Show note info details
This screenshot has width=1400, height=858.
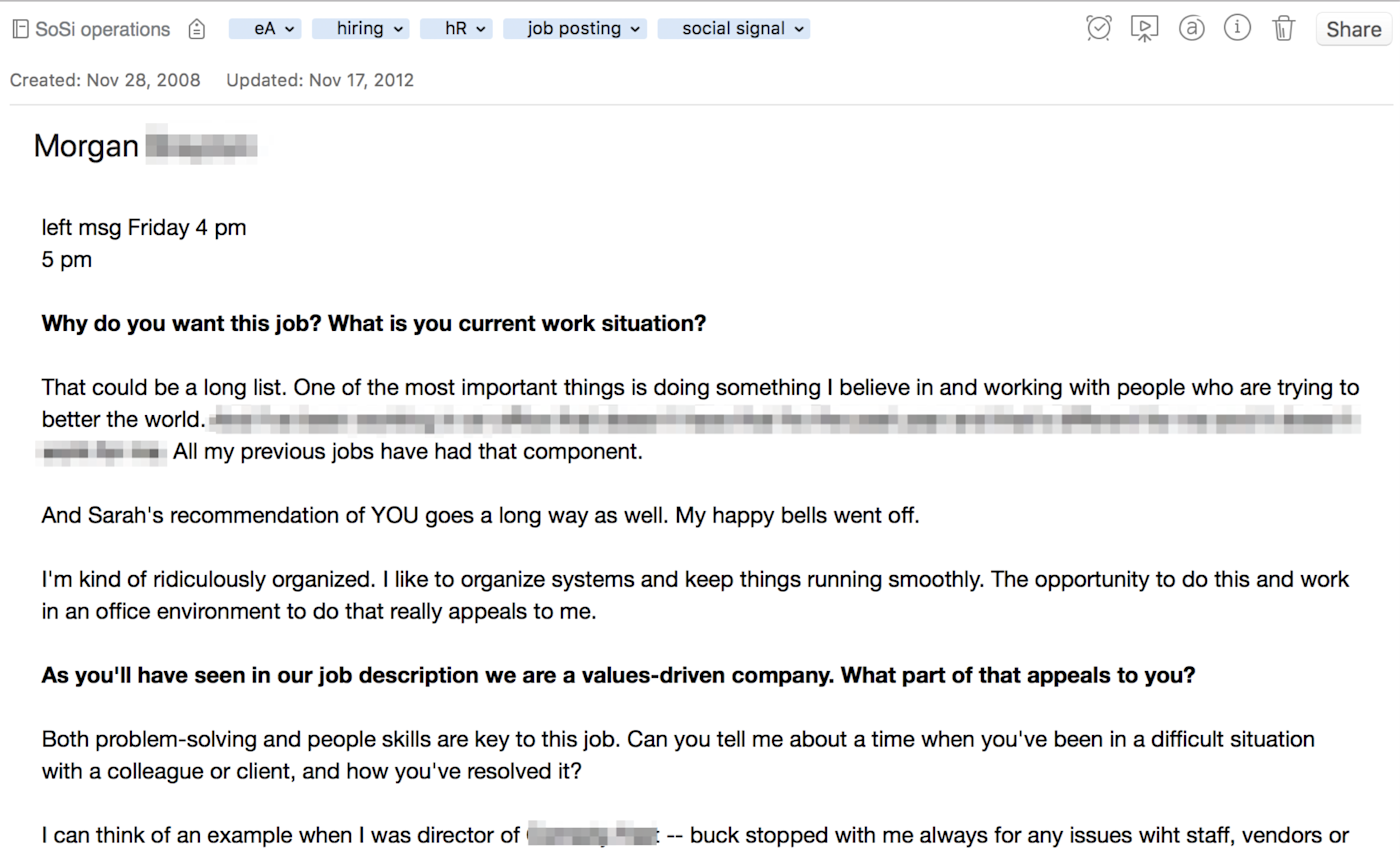pyautogui.click(x=1237, y=29)
